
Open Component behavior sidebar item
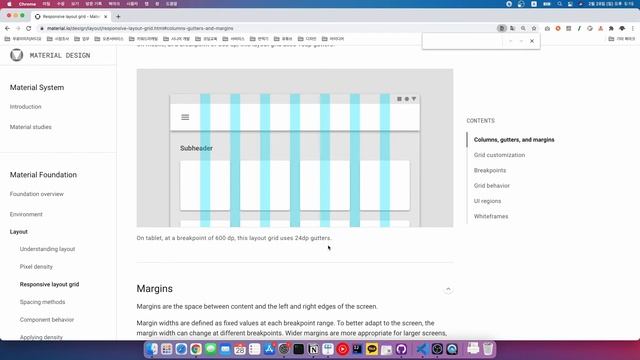(47, 320)
